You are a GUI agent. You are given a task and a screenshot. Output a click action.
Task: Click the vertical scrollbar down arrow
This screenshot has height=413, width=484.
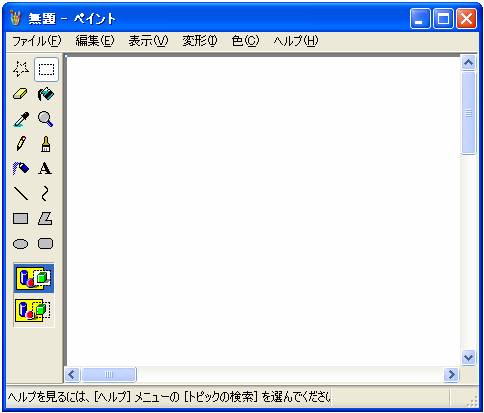[x=468, y=358]
